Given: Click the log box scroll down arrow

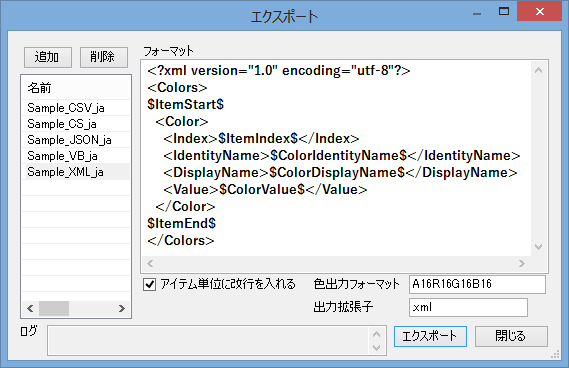Looking at the screenshot, I should (x=377, y=348).
